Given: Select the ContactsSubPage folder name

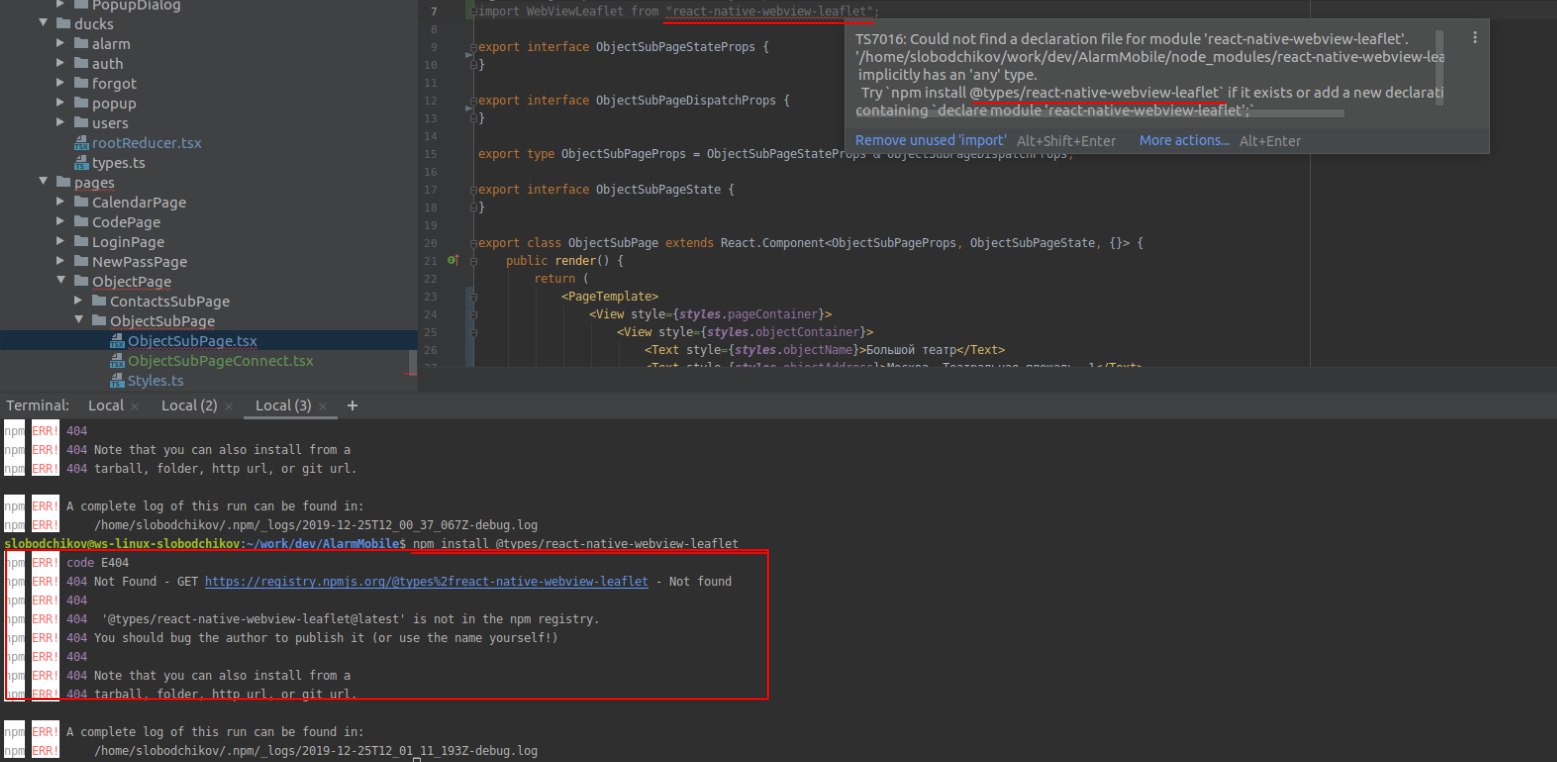Looking at the screenshot, I should (170, 301).
